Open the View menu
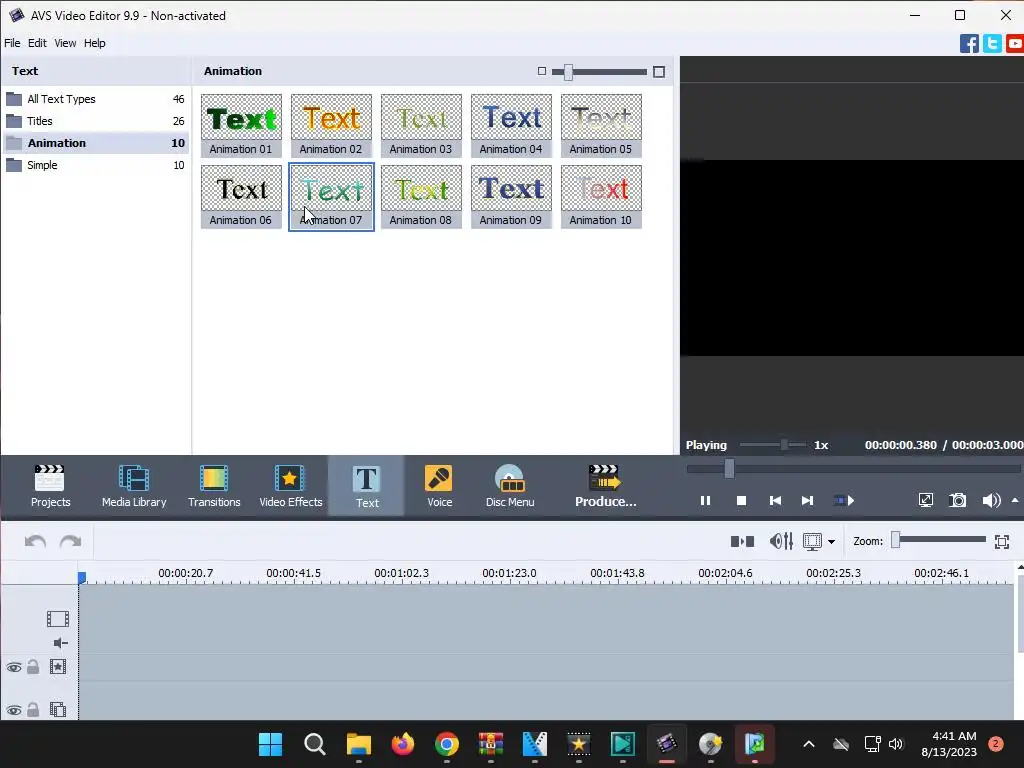 tap(65, 43)
